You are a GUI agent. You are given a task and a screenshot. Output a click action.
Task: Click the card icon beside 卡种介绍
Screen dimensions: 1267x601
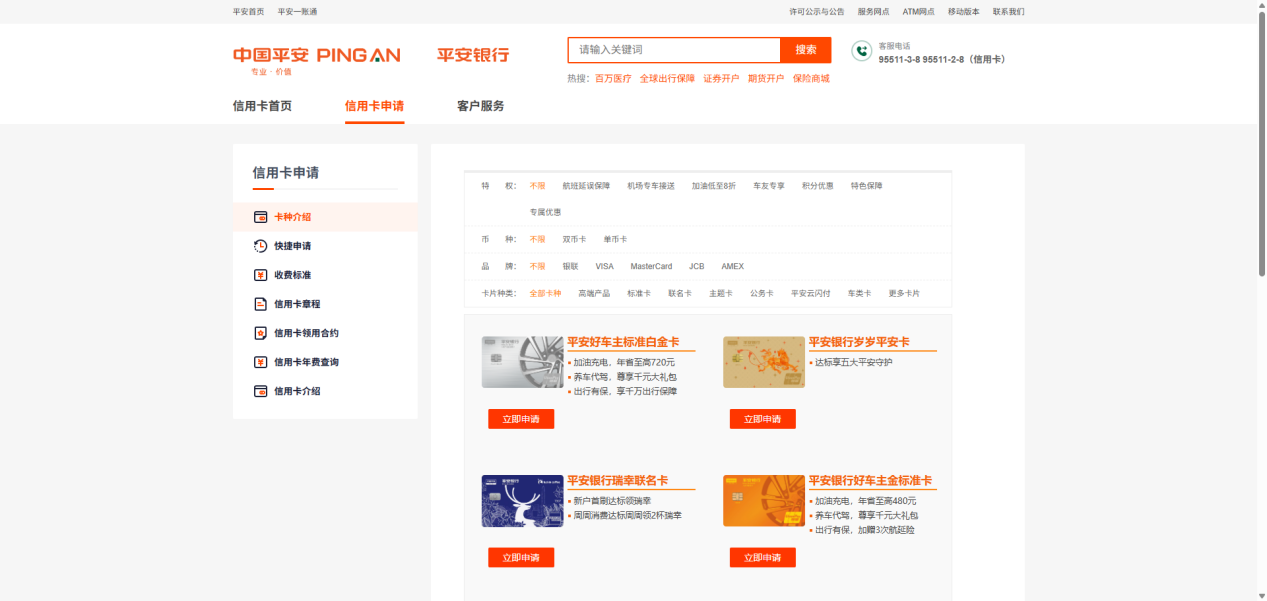[260, 217]
